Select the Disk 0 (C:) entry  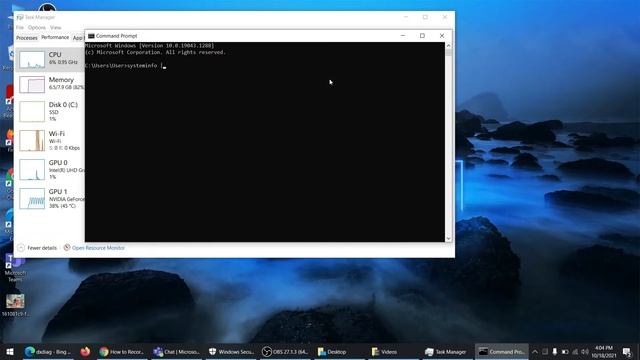tap(50, 111)
